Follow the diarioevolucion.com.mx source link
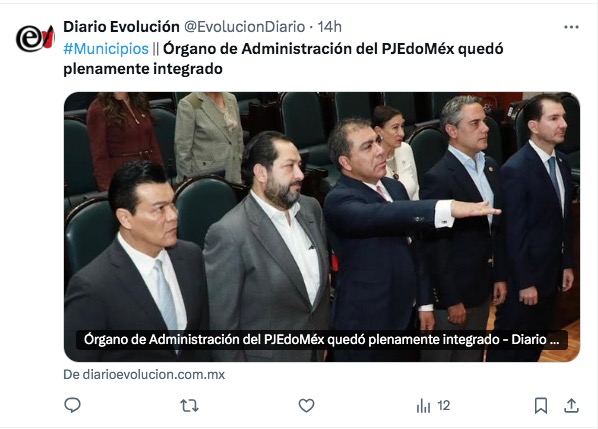This screenshot has width=598, height=429. (144, 374)
